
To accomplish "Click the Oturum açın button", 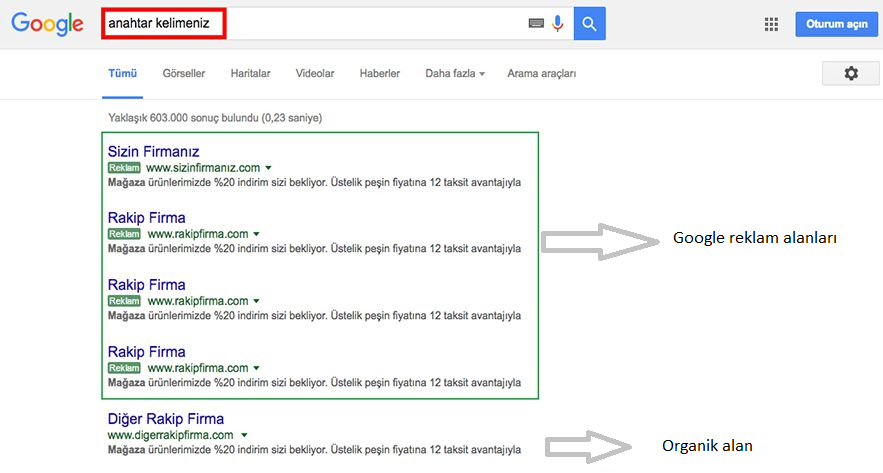I will pos(837,24).
